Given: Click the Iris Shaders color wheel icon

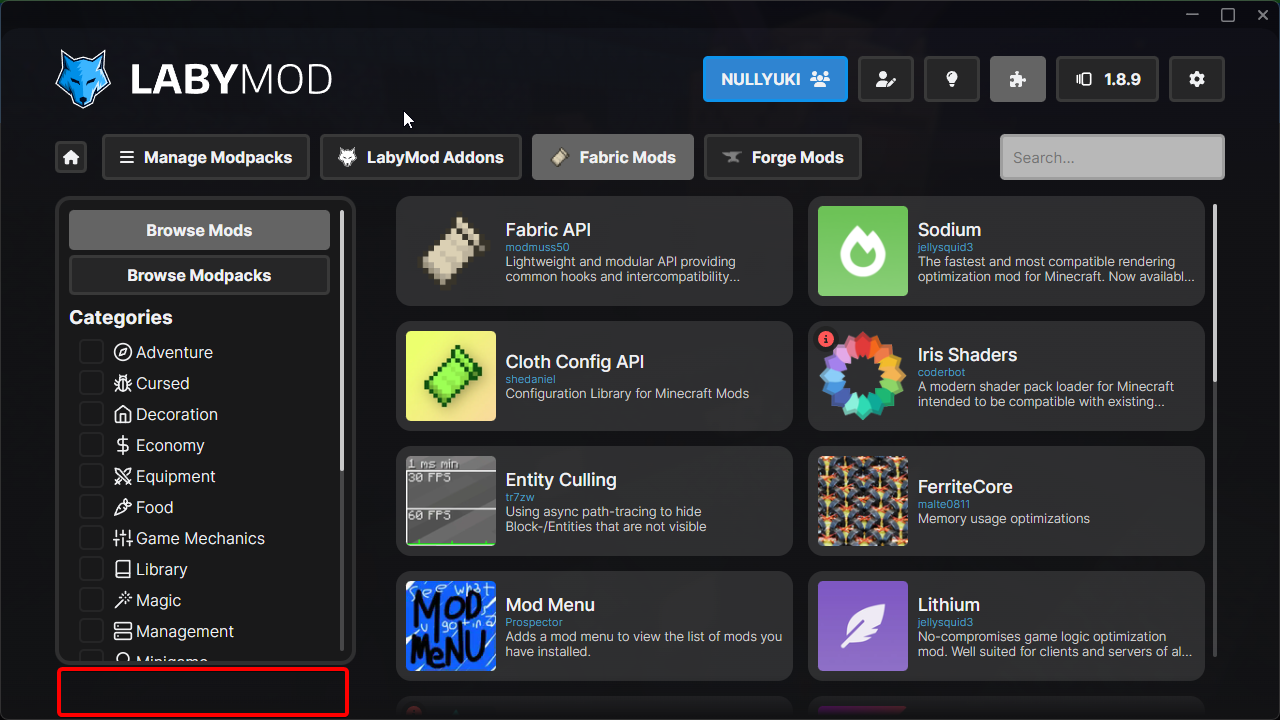Looking at the screenshot, I should [x=863, y=376].
